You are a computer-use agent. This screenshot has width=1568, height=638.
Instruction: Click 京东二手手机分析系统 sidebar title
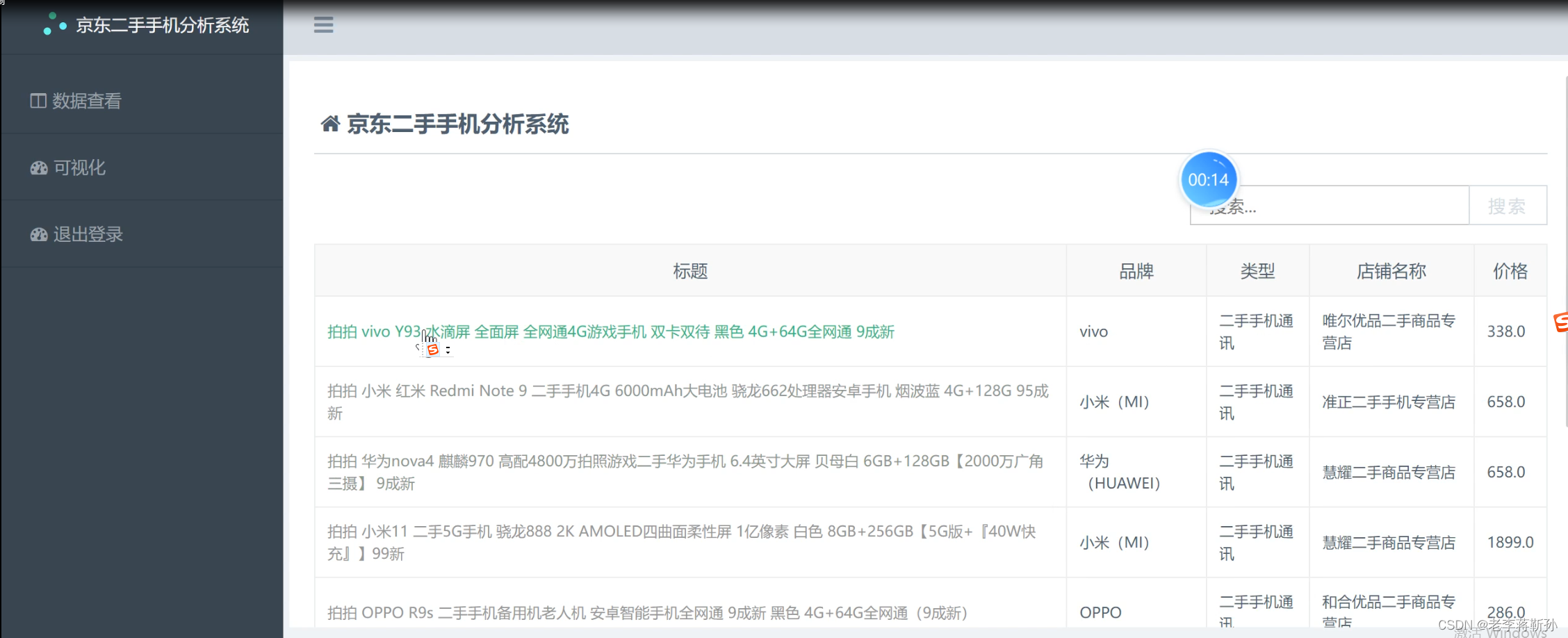[162, 25]
